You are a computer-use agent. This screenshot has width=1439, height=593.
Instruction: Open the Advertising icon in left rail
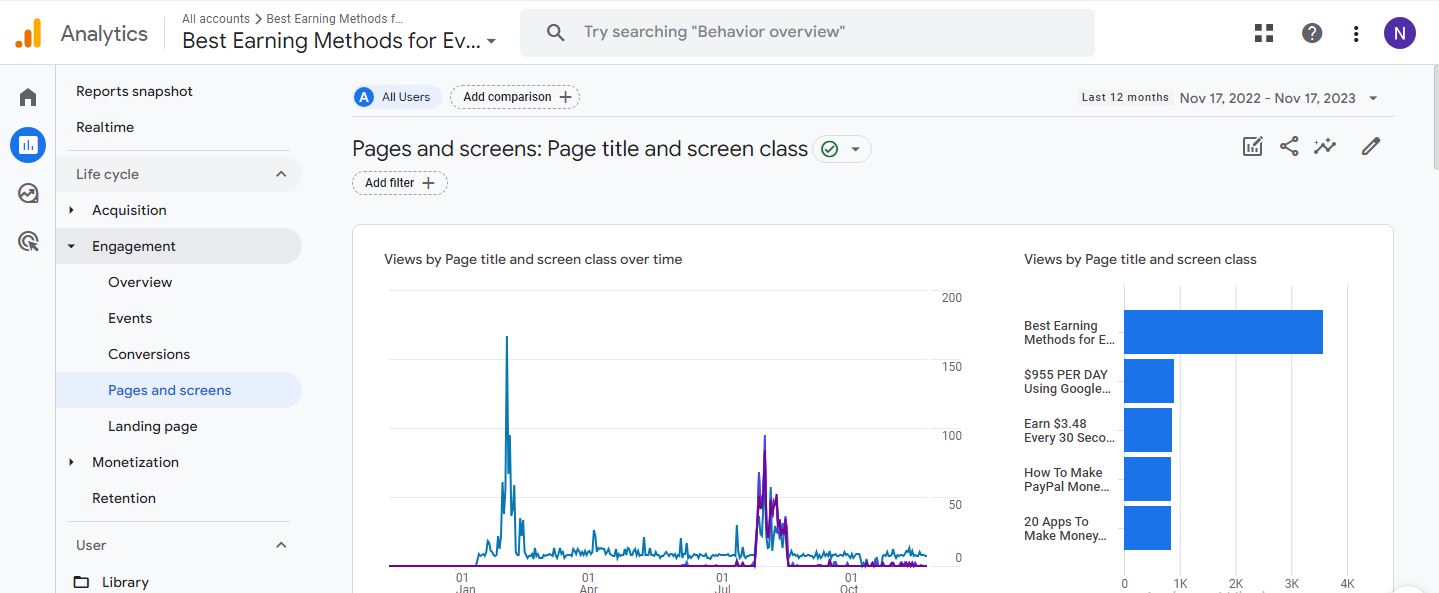(28, 241)
